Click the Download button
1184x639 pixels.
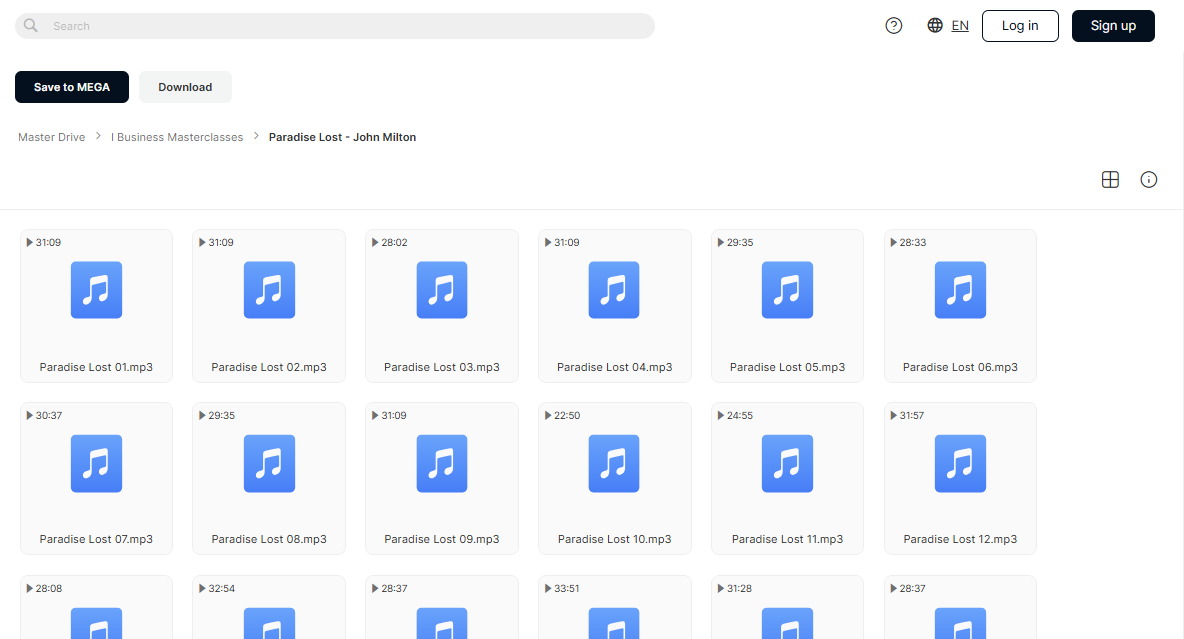pos(185,87)
